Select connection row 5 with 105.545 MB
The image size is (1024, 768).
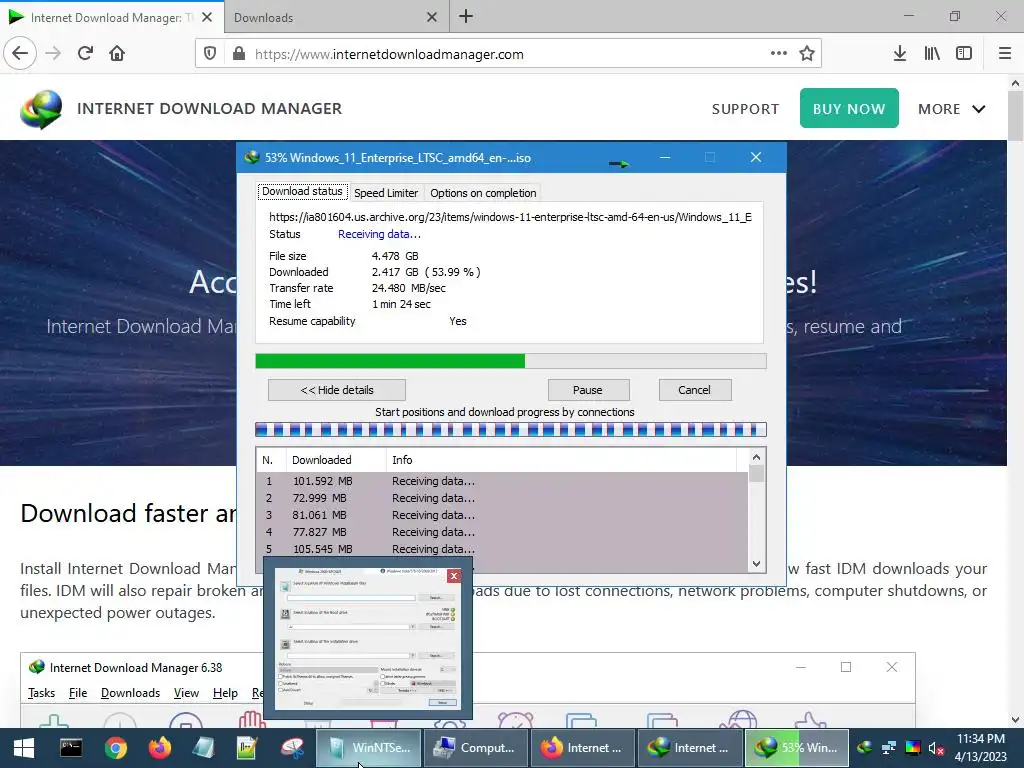502,549
